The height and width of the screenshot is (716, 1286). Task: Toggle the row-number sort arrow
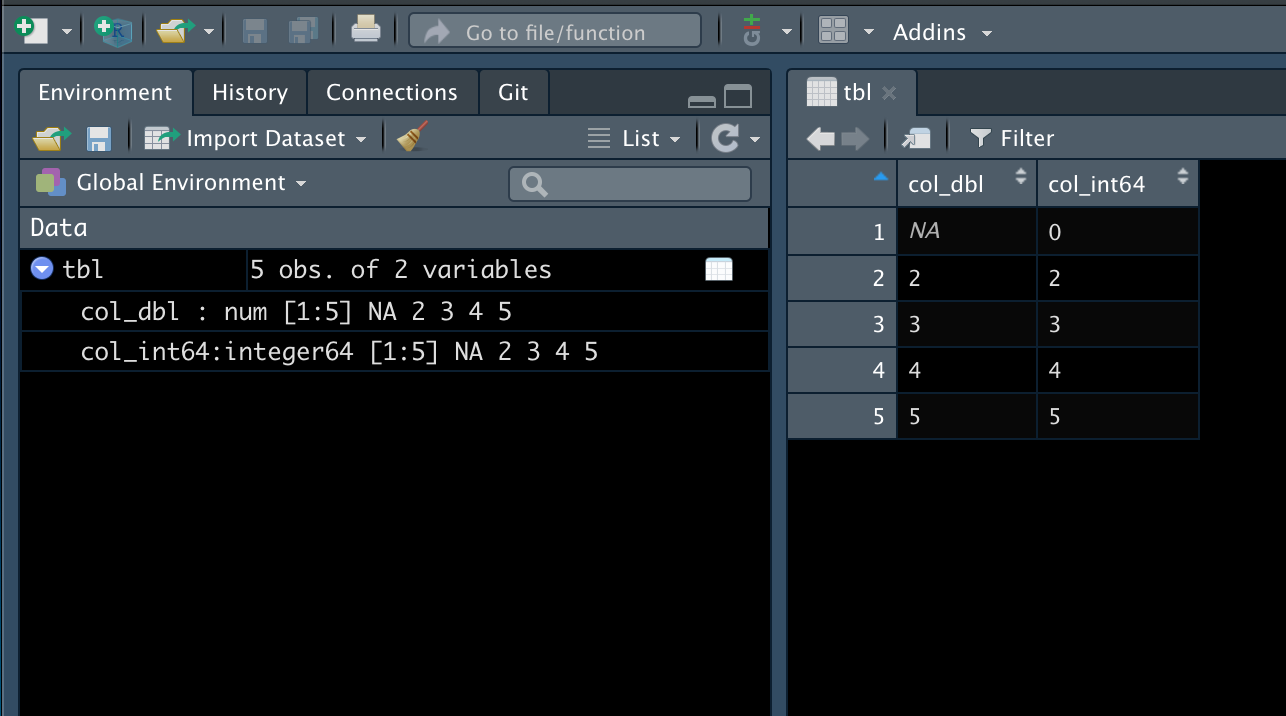[x=879, y=176]
